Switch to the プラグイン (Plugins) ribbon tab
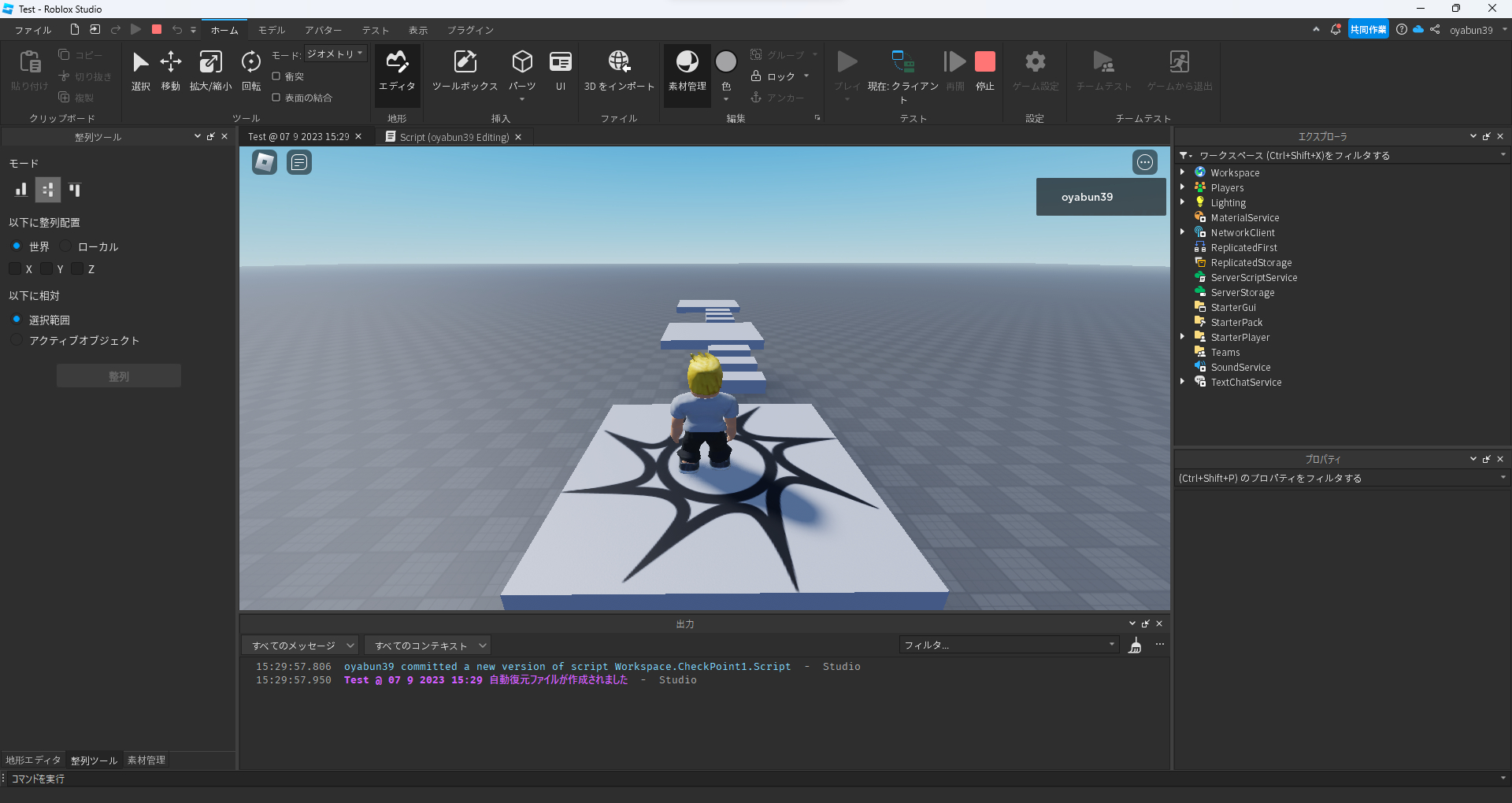Screen dimensions: 1512x803 click(470, 30)
